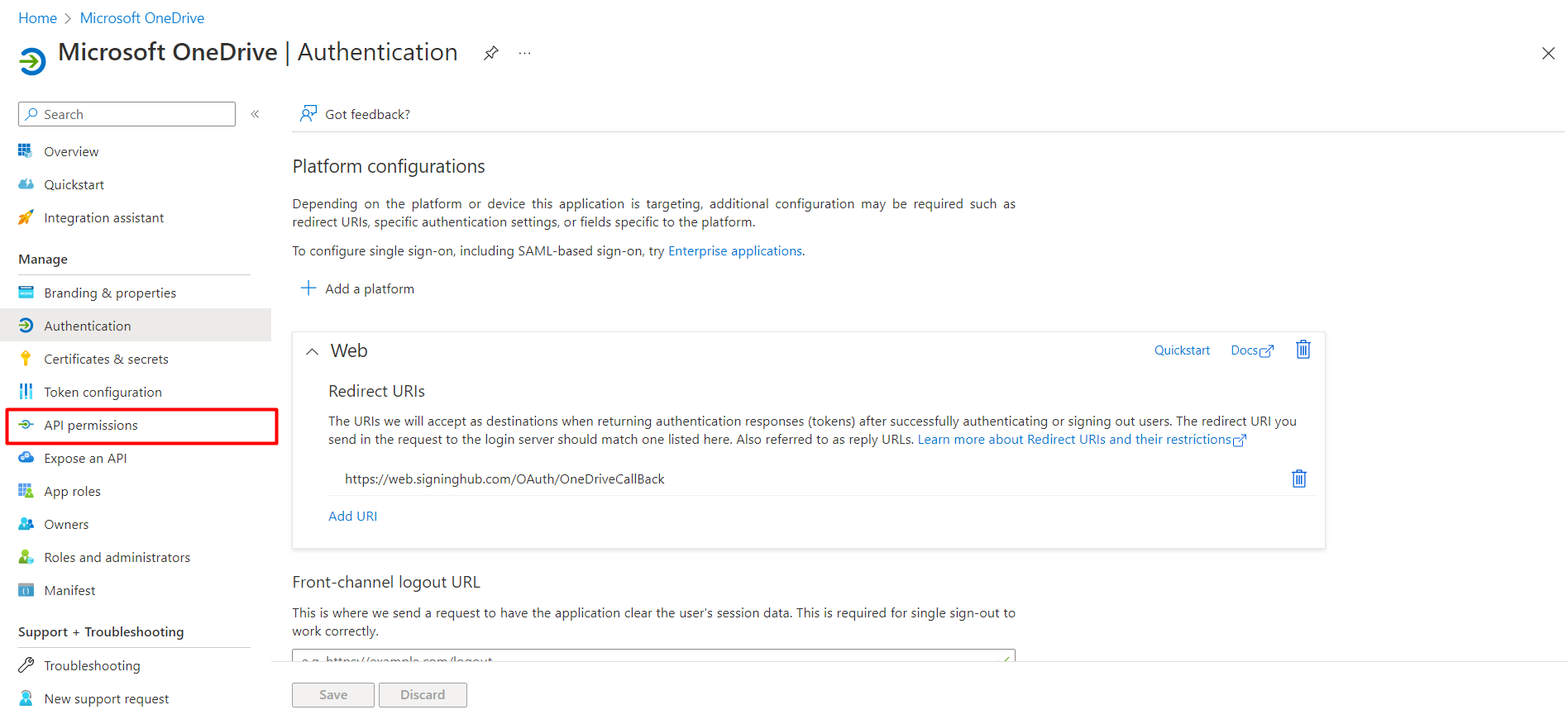Click the Certificates & secrets key icon
This screenshot has height=724, width=1568.
26,359
